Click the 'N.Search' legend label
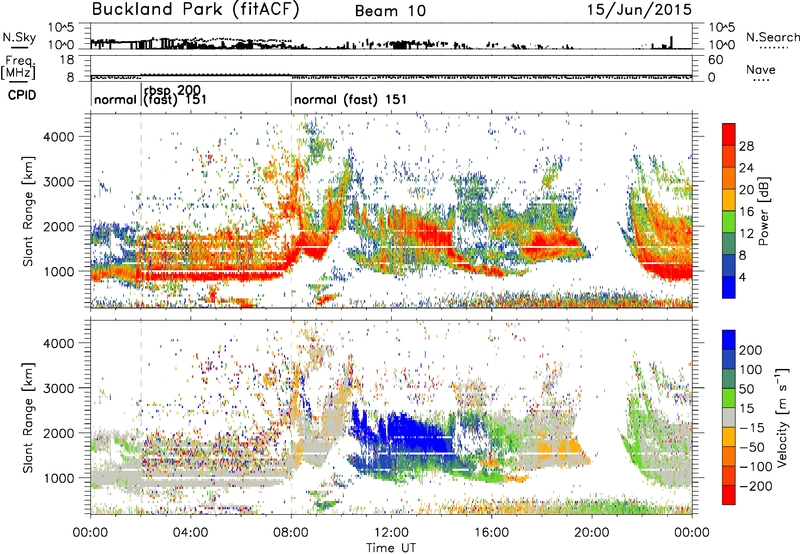 tap(772, 37)
